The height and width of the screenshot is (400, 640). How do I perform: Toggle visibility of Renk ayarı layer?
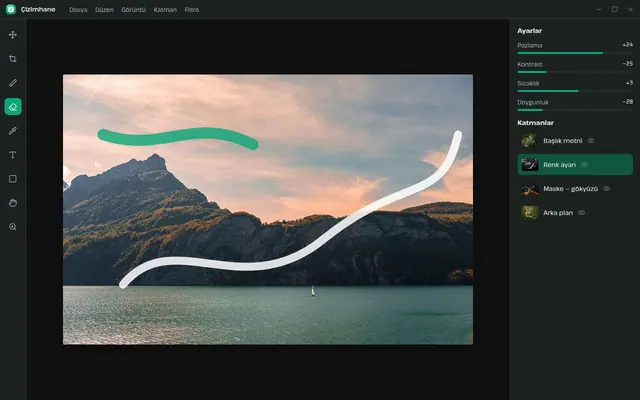[584, 164]
